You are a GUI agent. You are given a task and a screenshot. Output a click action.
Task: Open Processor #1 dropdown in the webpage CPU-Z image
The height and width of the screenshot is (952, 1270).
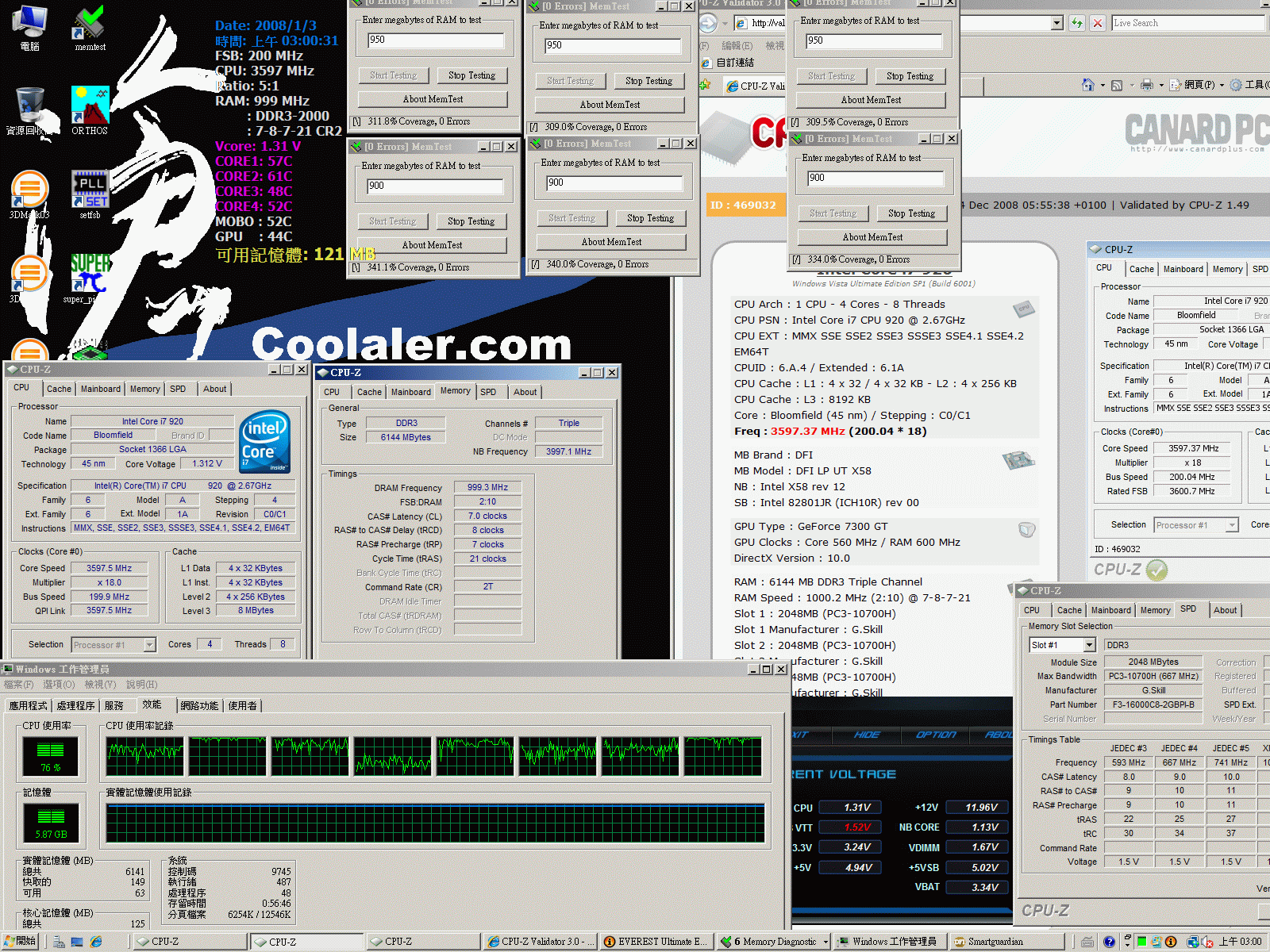(x=1232, y=525)
